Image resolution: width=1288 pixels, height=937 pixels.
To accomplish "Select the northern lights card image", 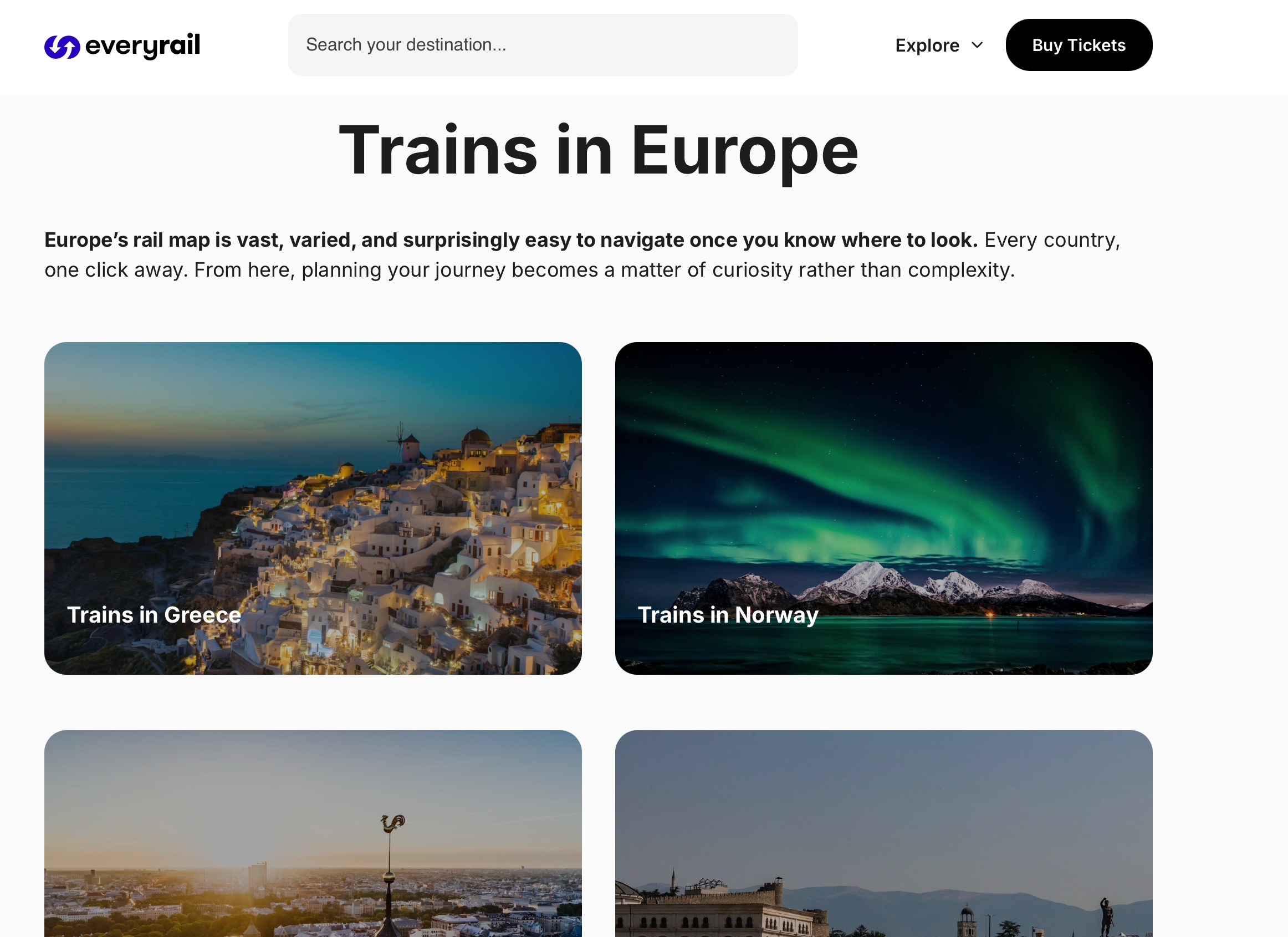I will coord(883,508).
